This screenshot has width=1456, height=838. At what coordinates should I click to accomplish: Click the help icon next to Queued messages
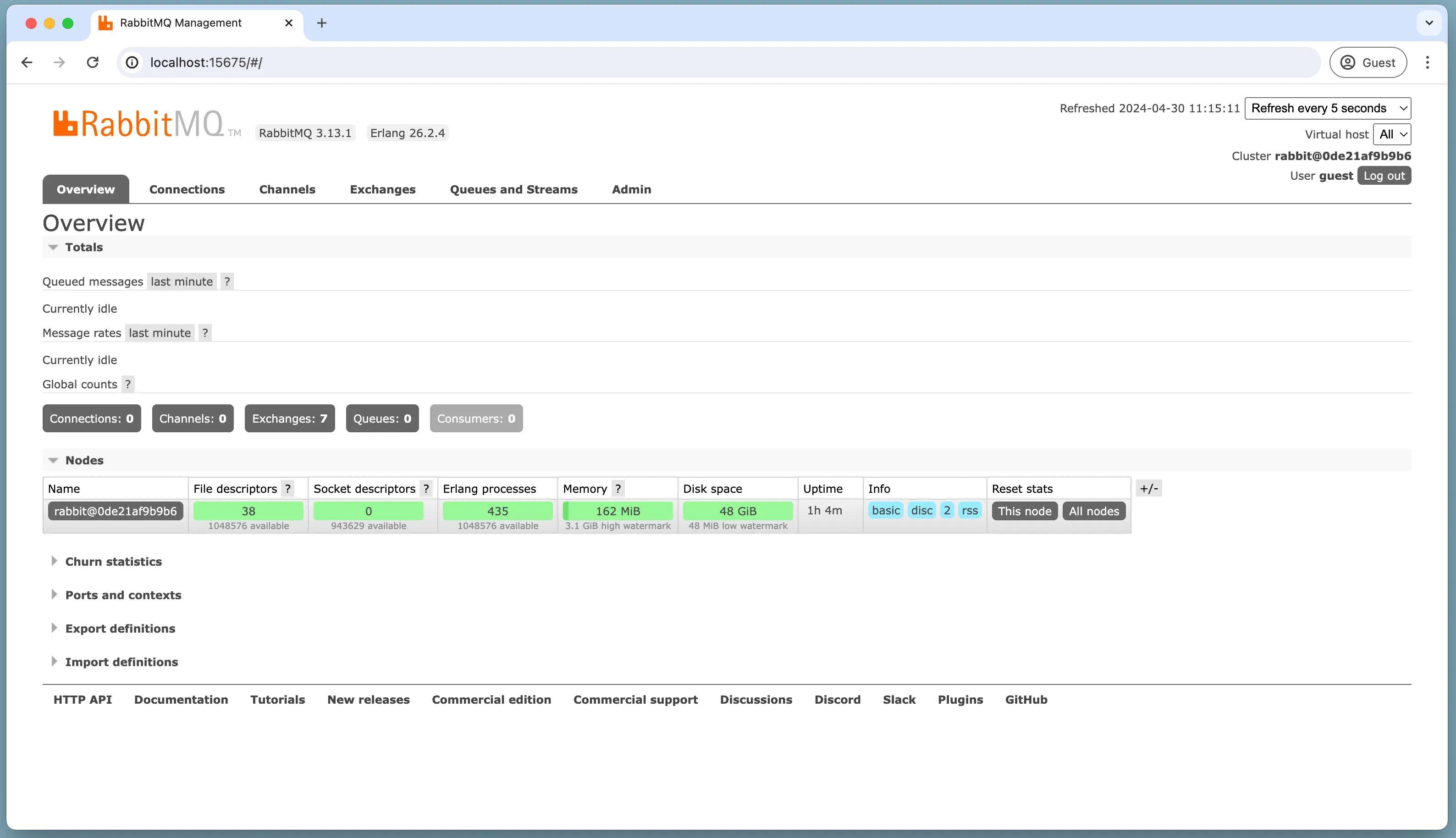(227, 281)
